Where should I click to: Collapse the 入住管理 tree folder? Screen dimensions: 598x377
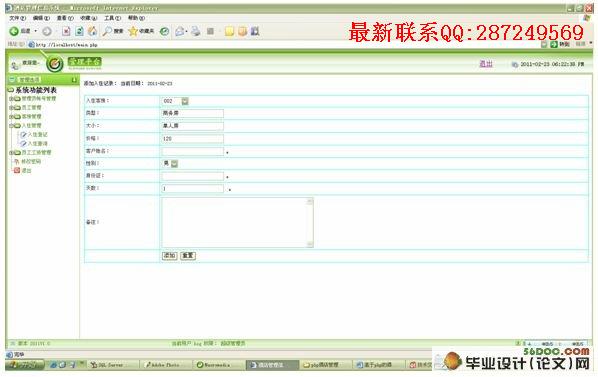pos(11,125)
